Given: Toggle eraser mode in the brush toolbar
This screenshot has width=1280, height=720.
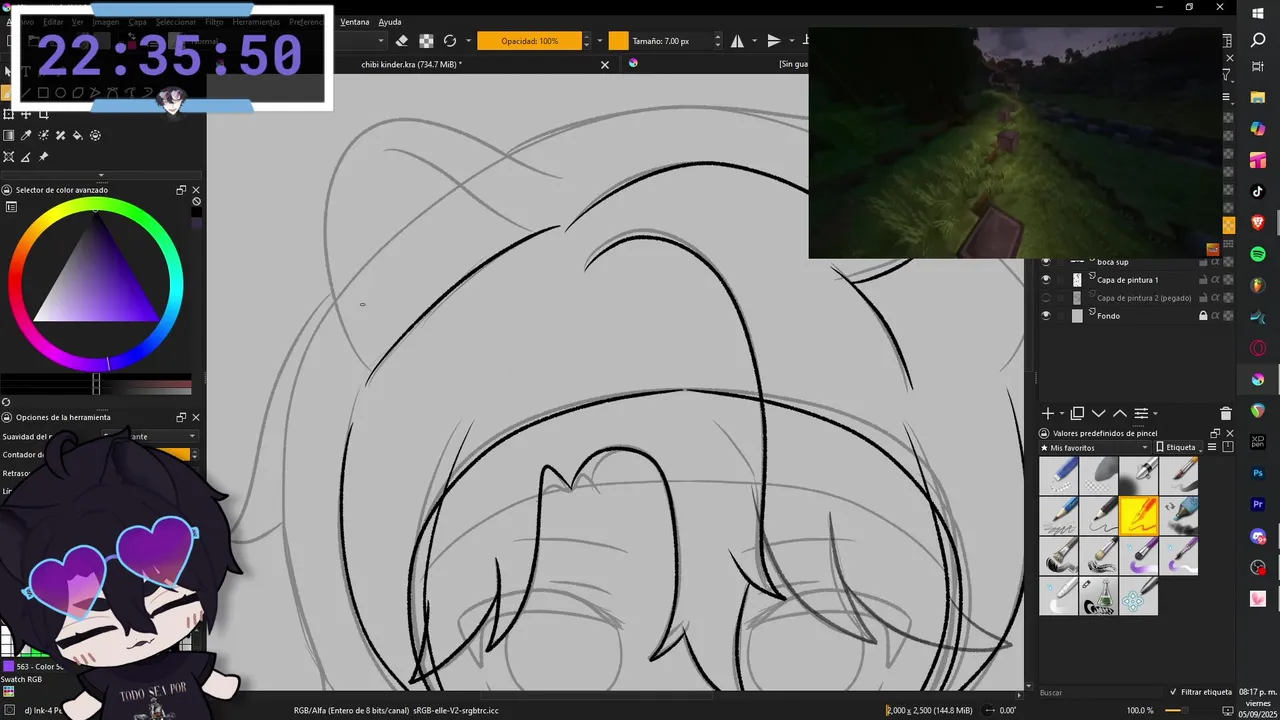Looking at the screenshot, I should click(x=402, y=41).
